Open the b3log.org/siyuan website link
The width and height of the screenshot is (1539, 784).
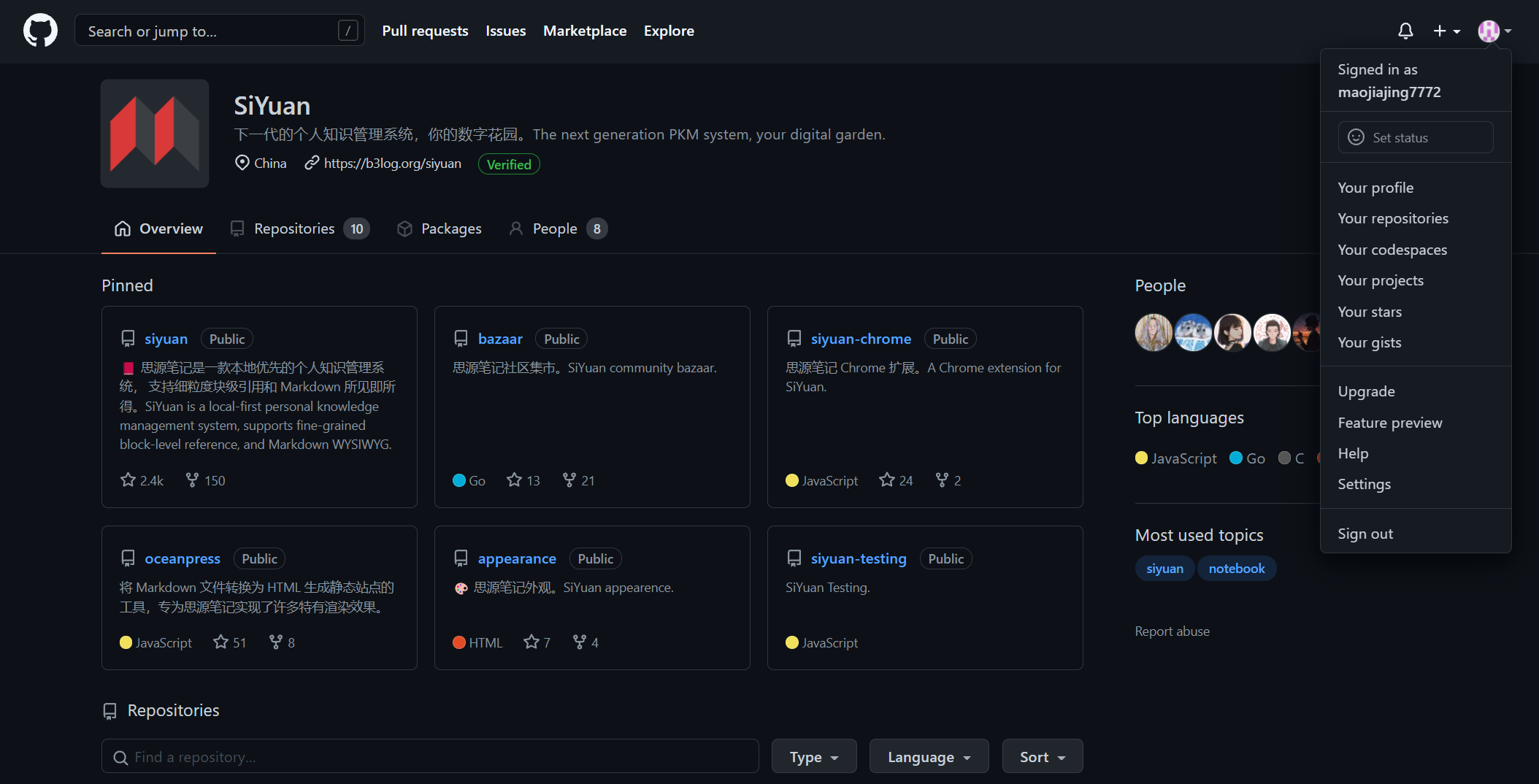392,164
